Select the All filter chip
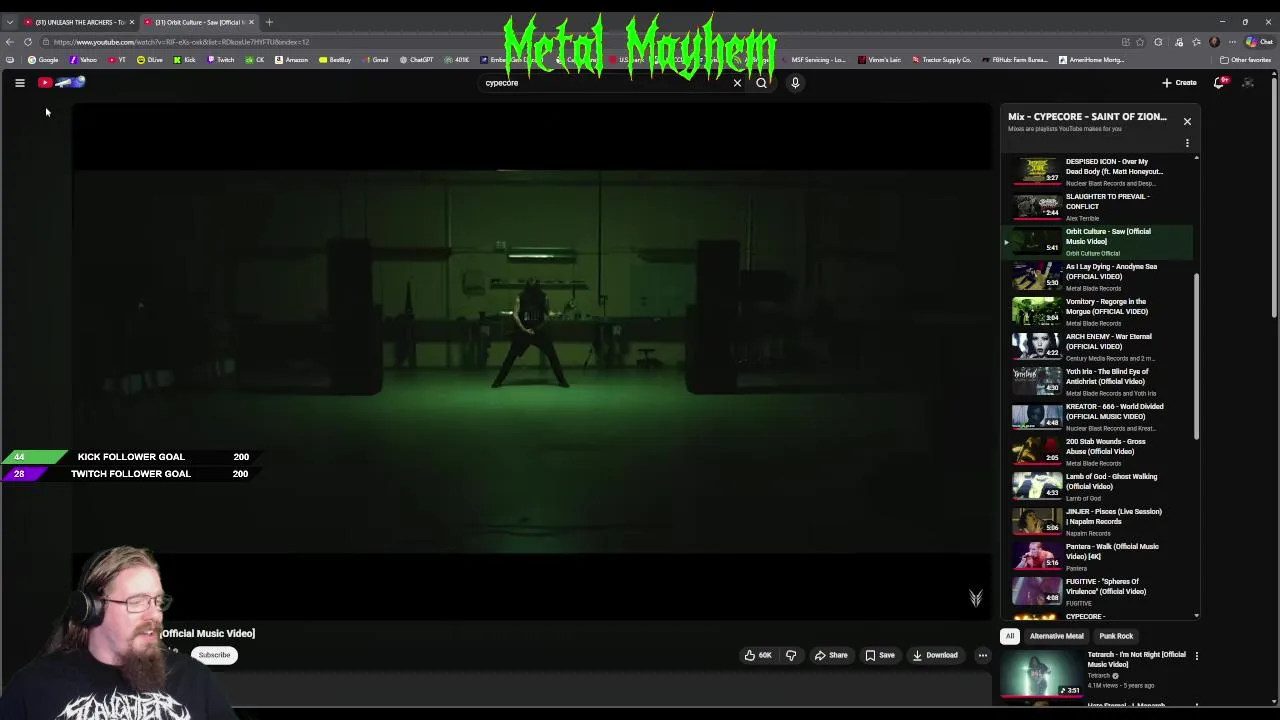Viewport: 1280px width, 720px height. pos(1010,636)
